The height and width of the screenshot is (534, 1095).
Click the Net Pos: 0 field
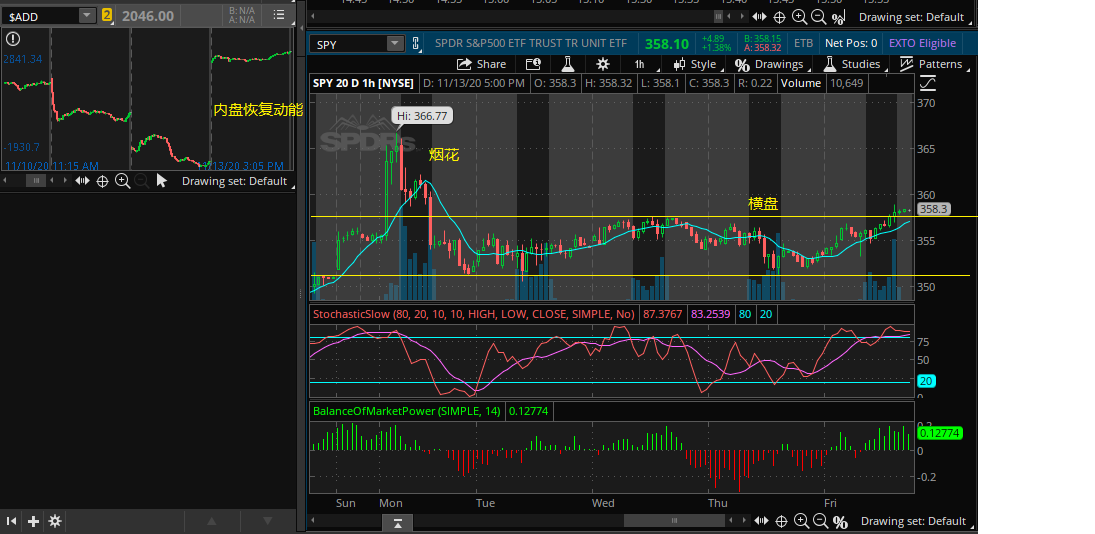coord(851,43)
